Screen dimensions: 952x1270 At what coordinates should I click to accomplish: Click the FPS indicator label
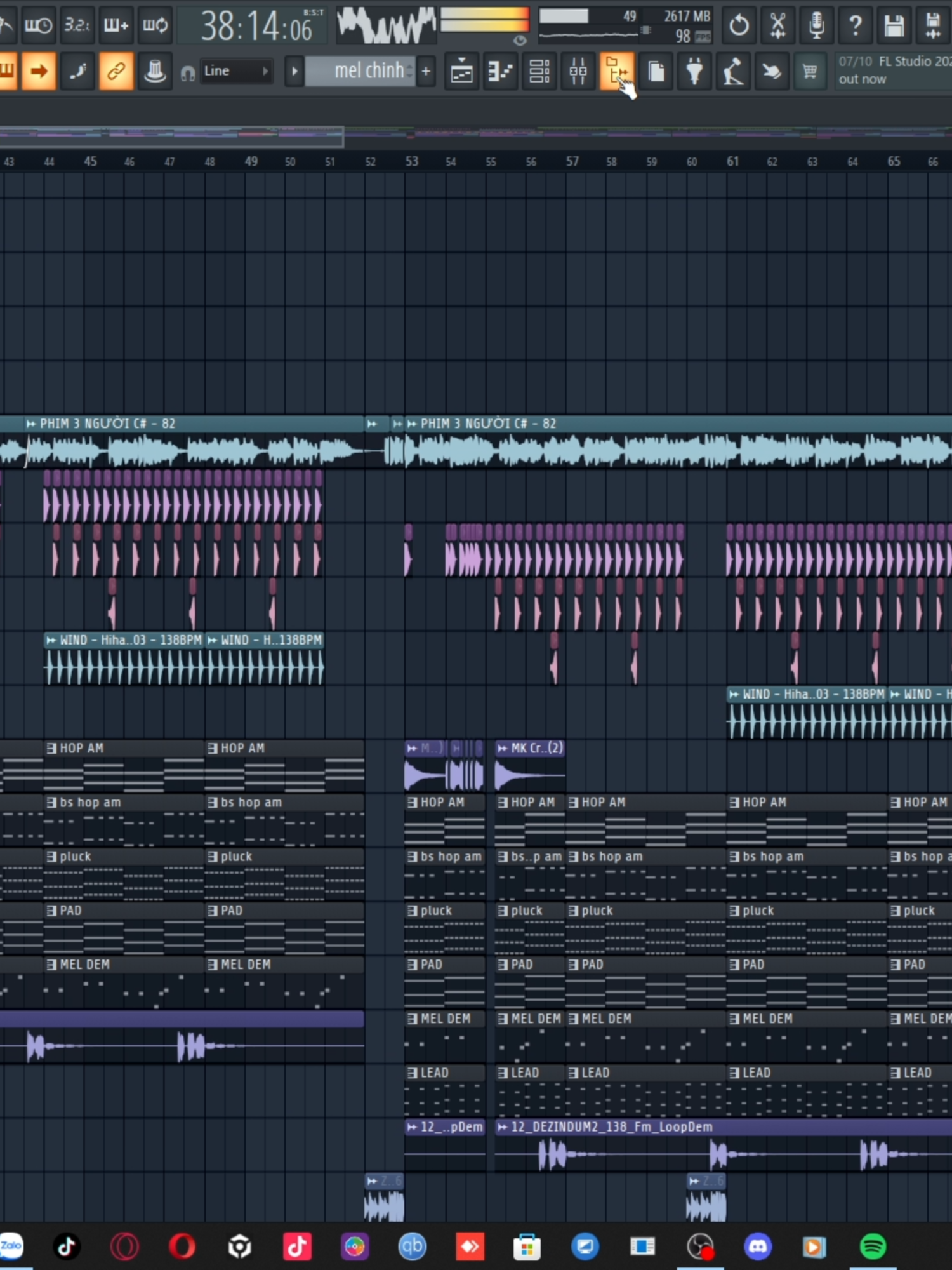(702, 37)
